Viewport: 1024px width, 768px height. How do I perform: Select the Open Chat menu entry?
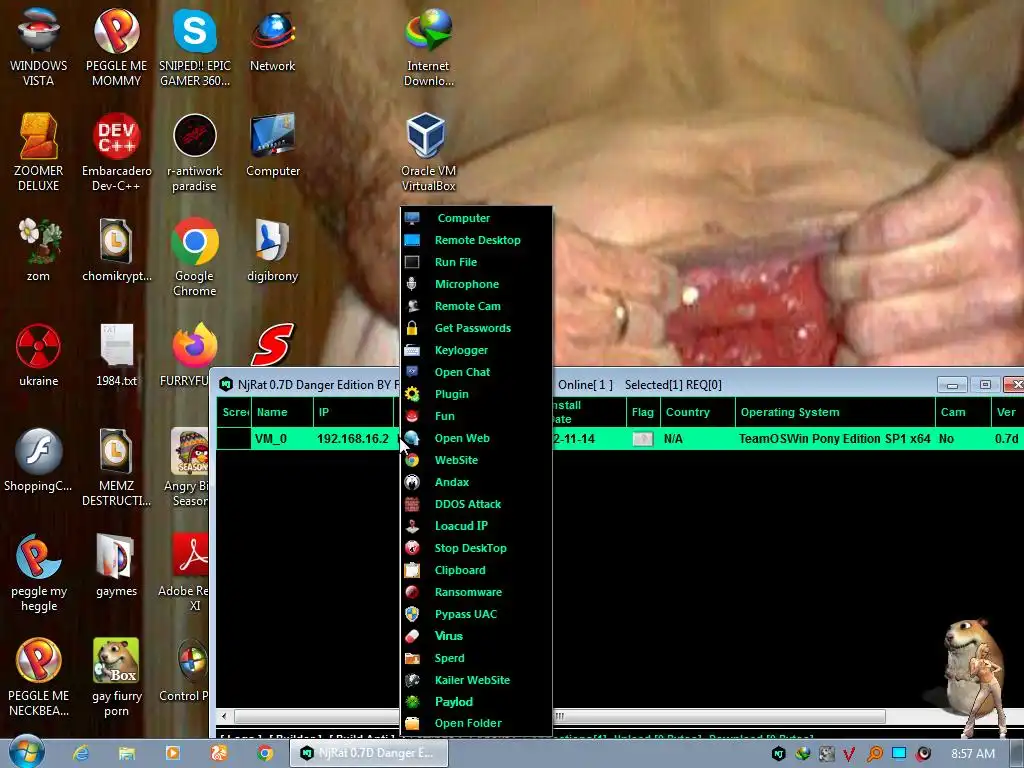coord(477,372)
